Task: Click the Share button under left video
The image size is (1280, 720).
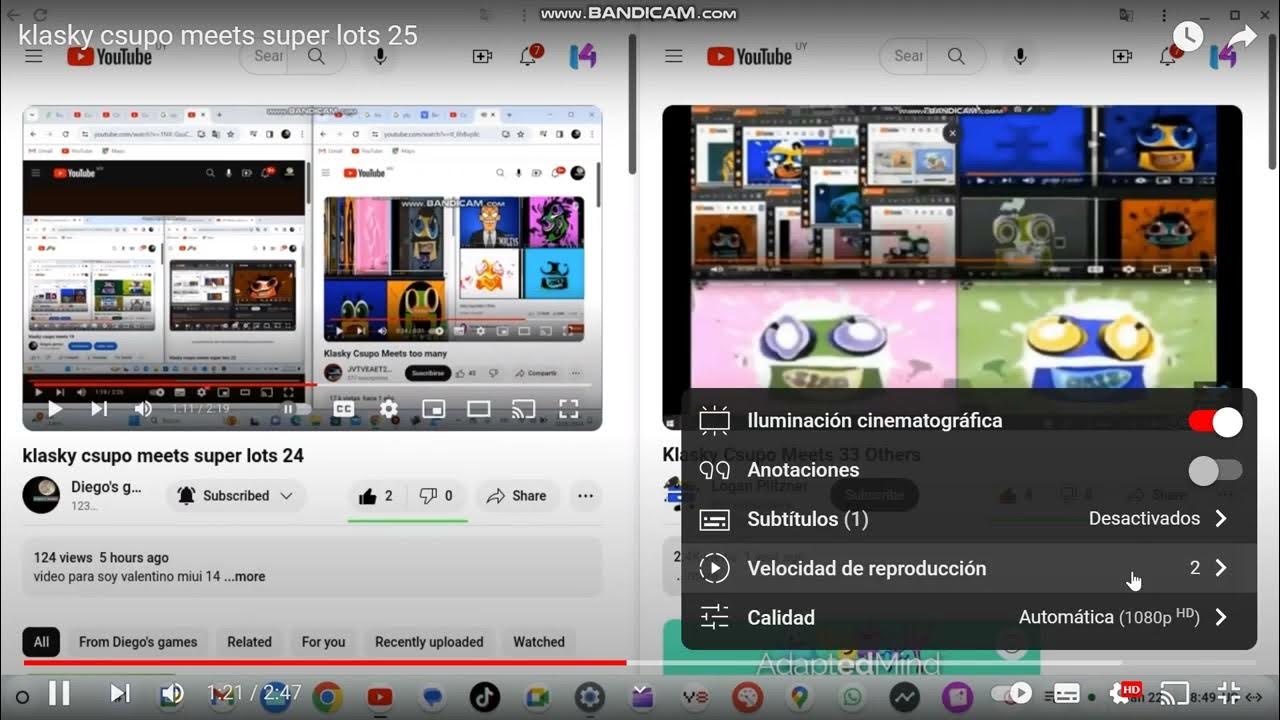Action: click(516, 496)
